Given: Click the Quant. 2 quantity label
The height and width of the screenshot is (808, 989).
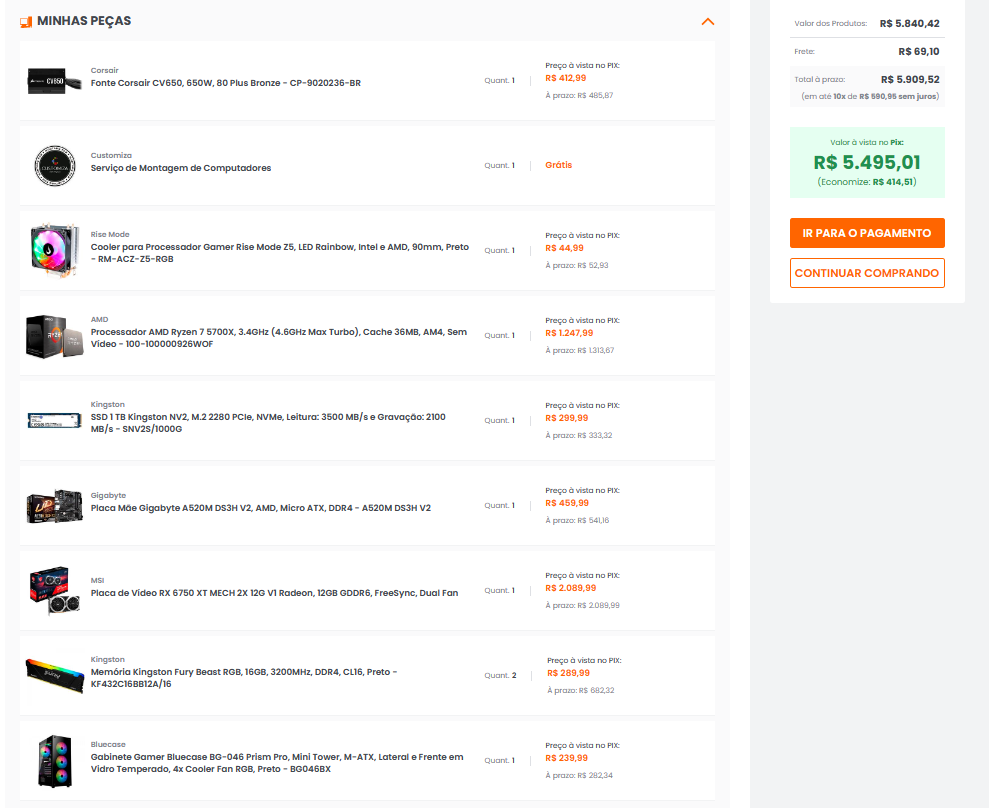Looking at the screenshot, I should (500, 676).
